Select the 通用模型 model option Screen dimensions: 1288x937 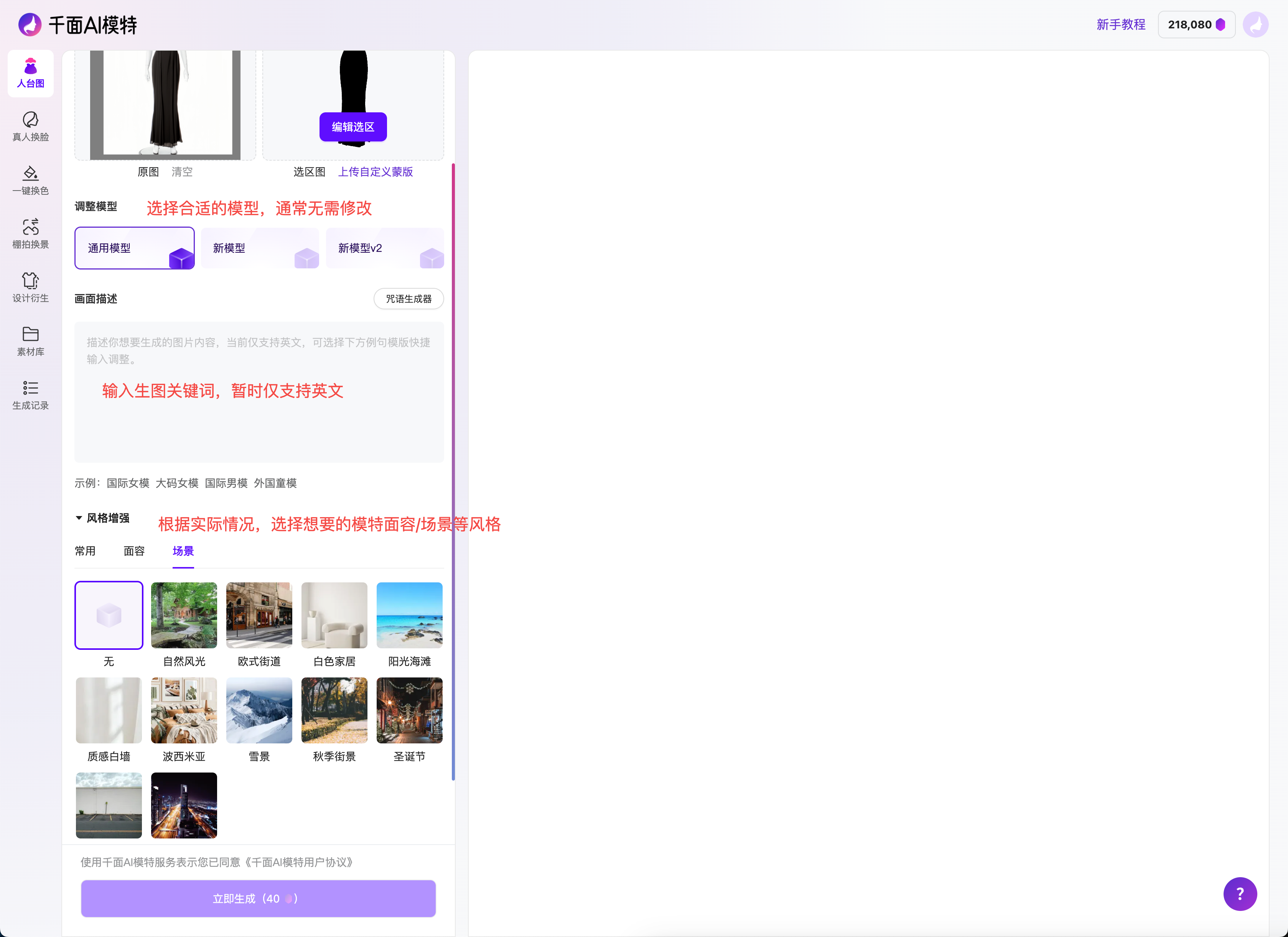tap(135, 248)
